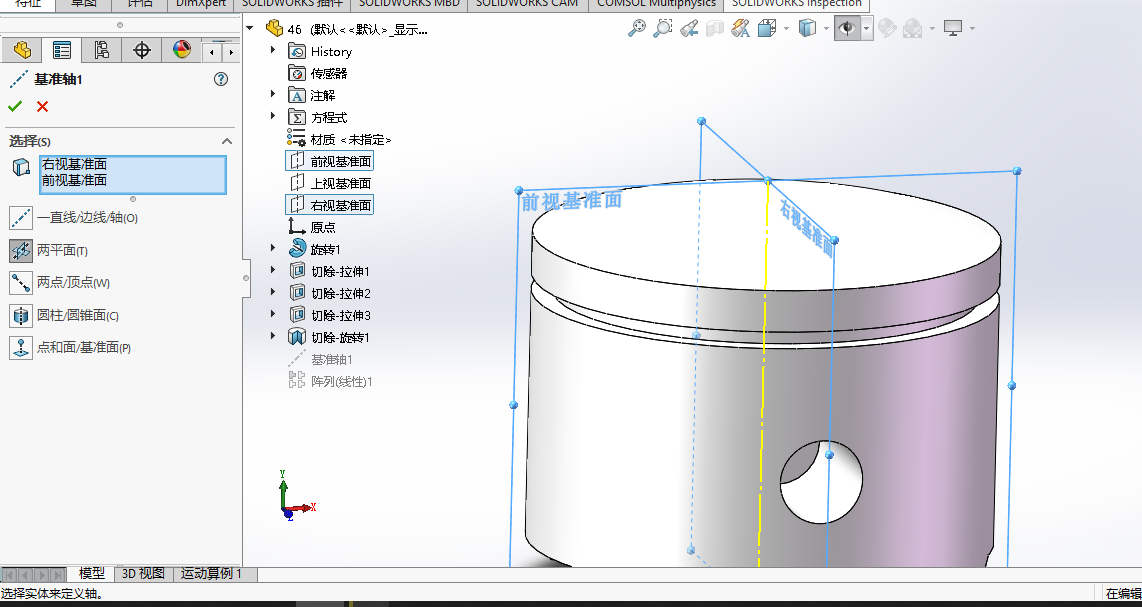
Task: Switch to the SOLIDWORKS CAM tab
Action: [x=527, y=4]
